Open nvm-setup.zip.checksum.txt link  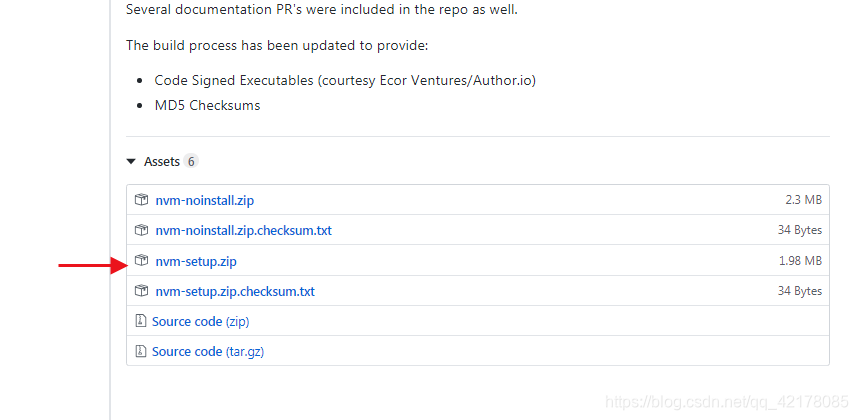point(235,291)
